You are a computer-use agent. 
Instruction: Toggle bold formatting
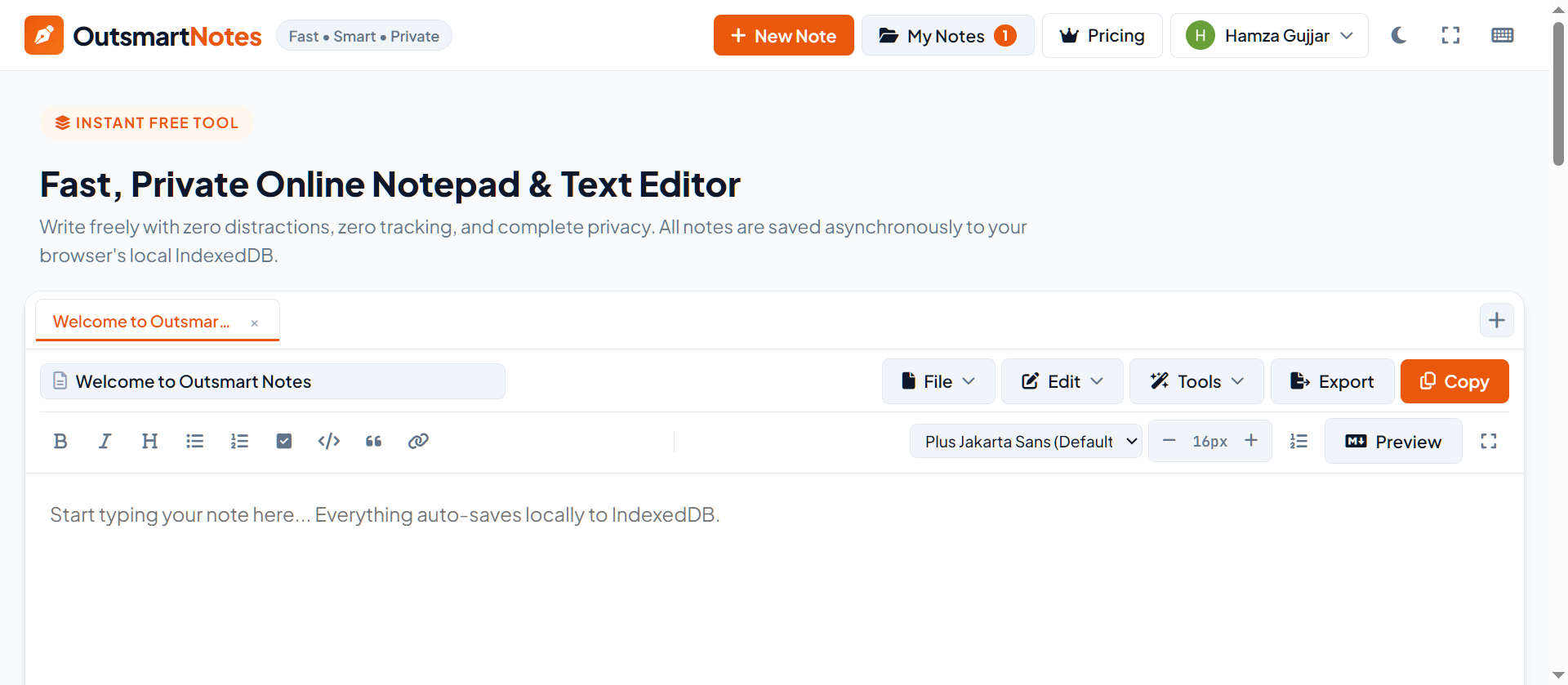(x=60, y=441)
